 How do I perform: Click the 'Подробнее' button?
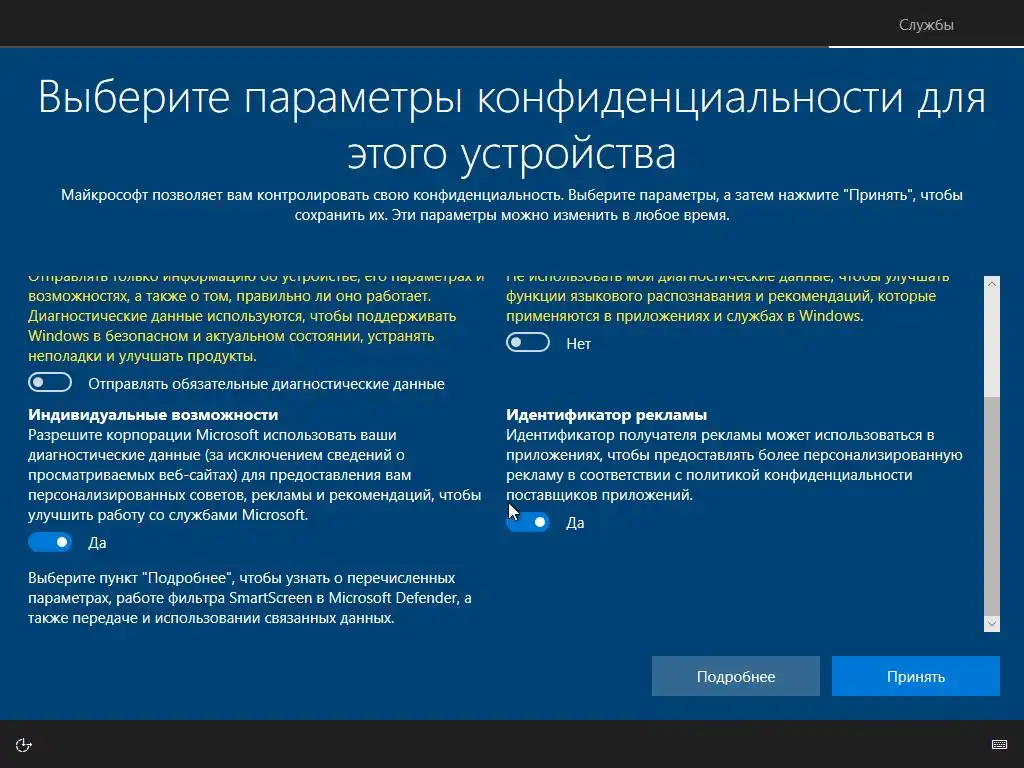click(x=735, y=676)
